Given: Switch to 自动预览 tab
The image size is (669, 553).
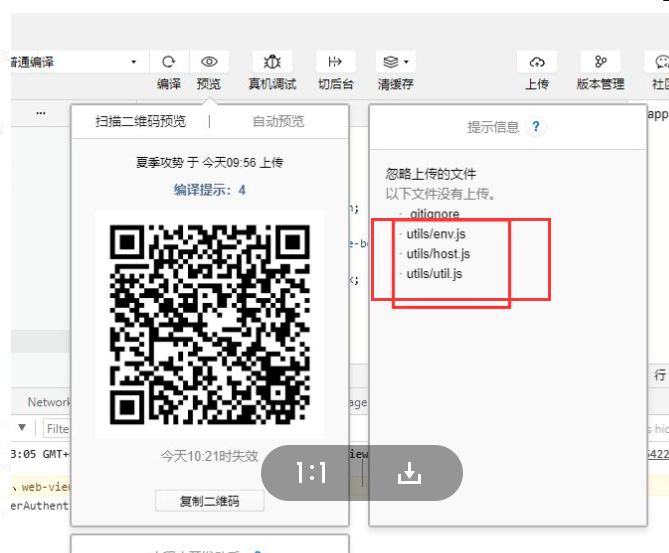Looking at the screenshot, I should click(x=278, y=122).
